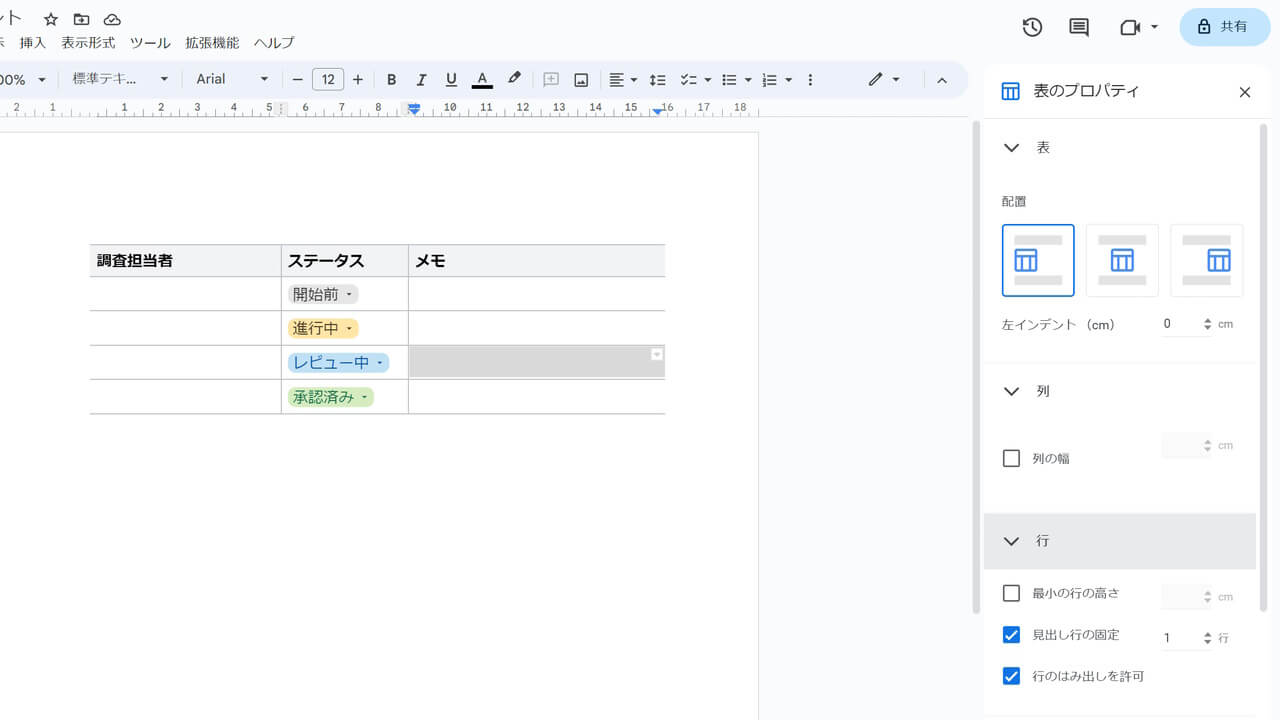Open the Arial font family dropdown

tap(230, 79)
